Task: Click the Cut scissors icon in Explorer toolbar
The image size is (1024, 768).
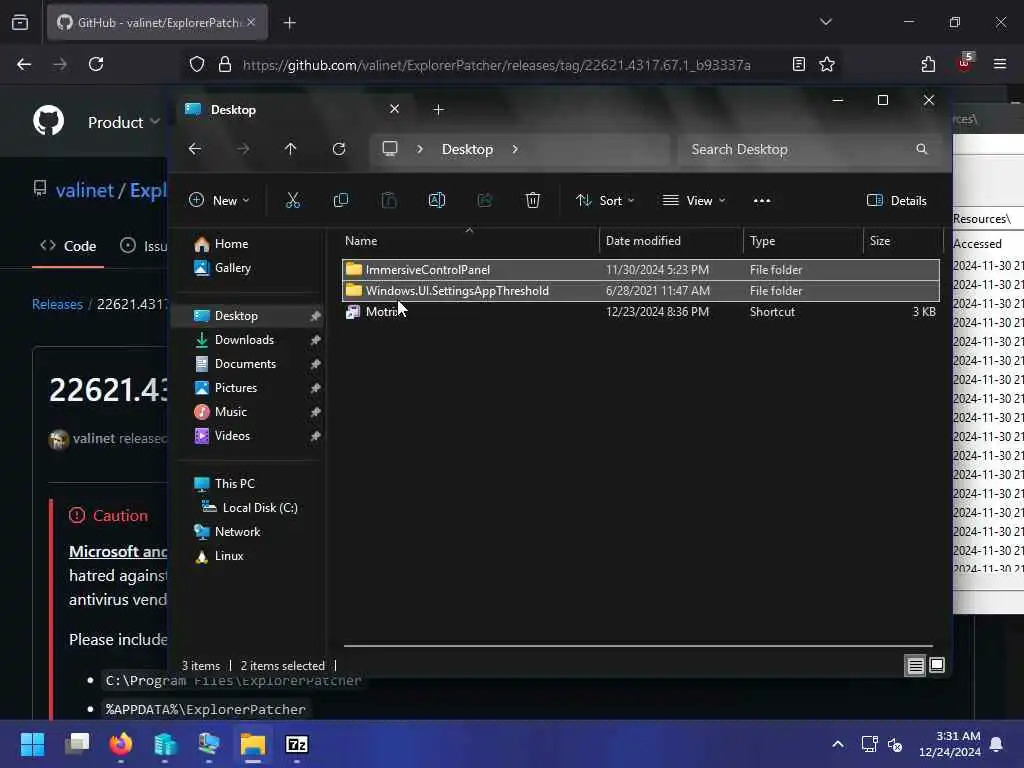Action: tap(293, 200)
